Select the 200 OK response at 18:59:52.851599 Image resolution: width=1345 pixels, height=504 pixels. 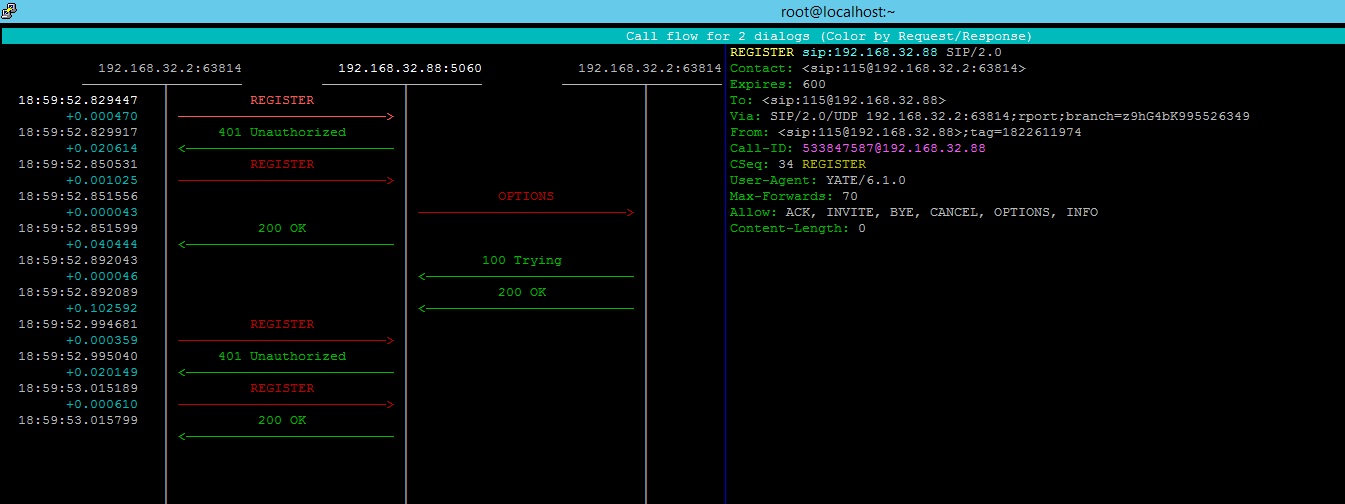click(282, 229)
